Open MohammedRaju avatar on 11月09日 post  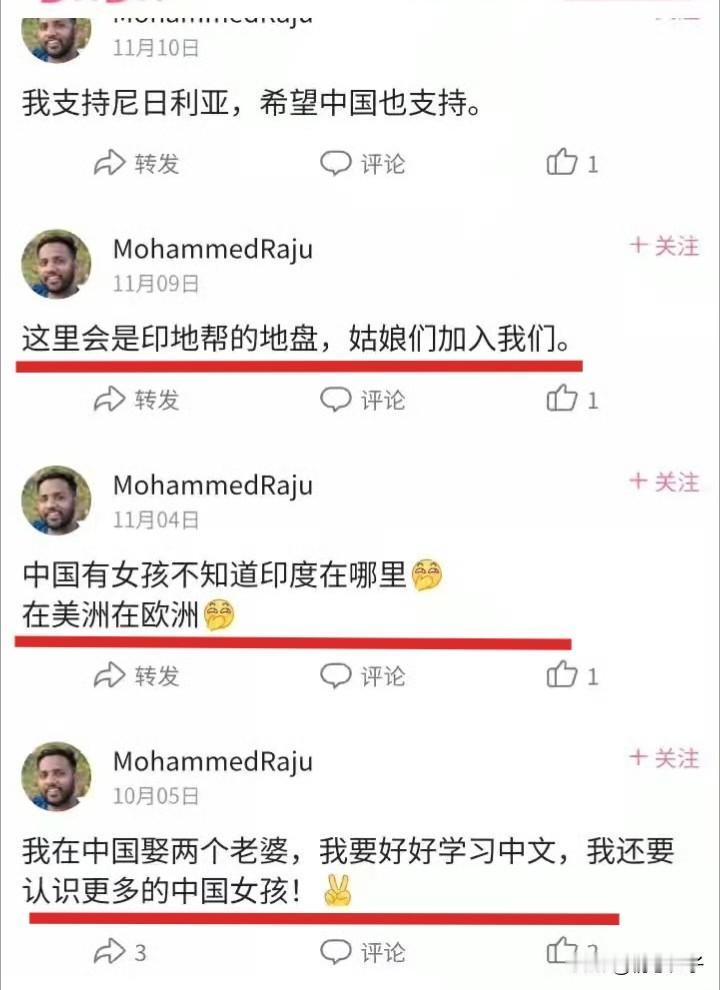click(56, 264)
